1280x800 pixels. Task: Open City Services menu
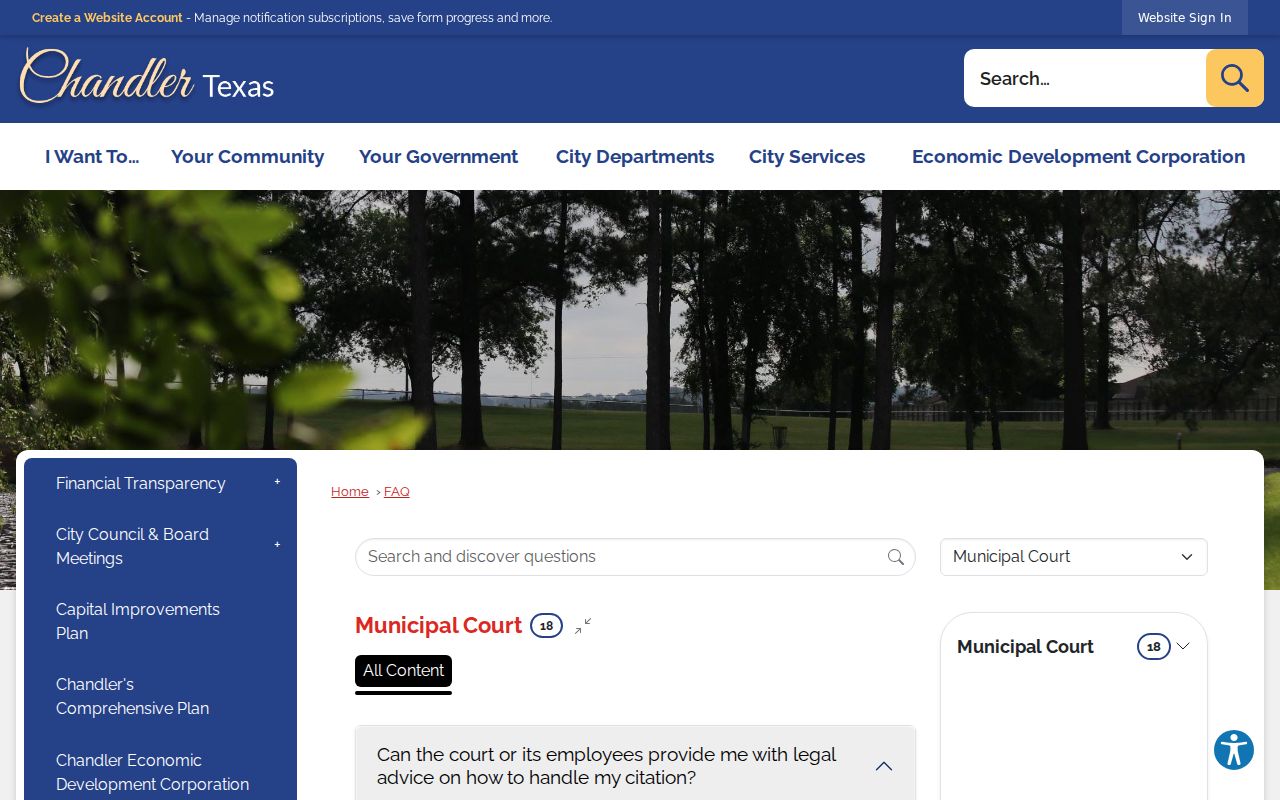click(807, 157)
